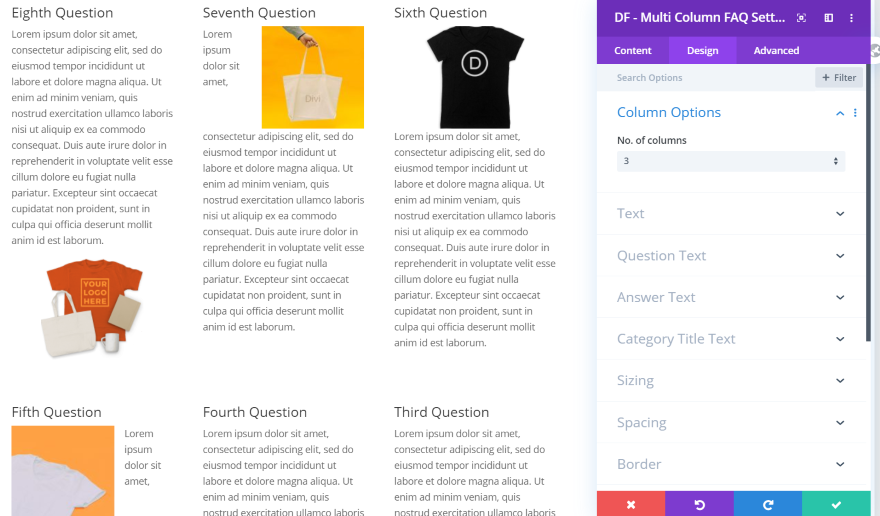
Task: Open the No. of columns dropdown
Action: pos(730,161)
